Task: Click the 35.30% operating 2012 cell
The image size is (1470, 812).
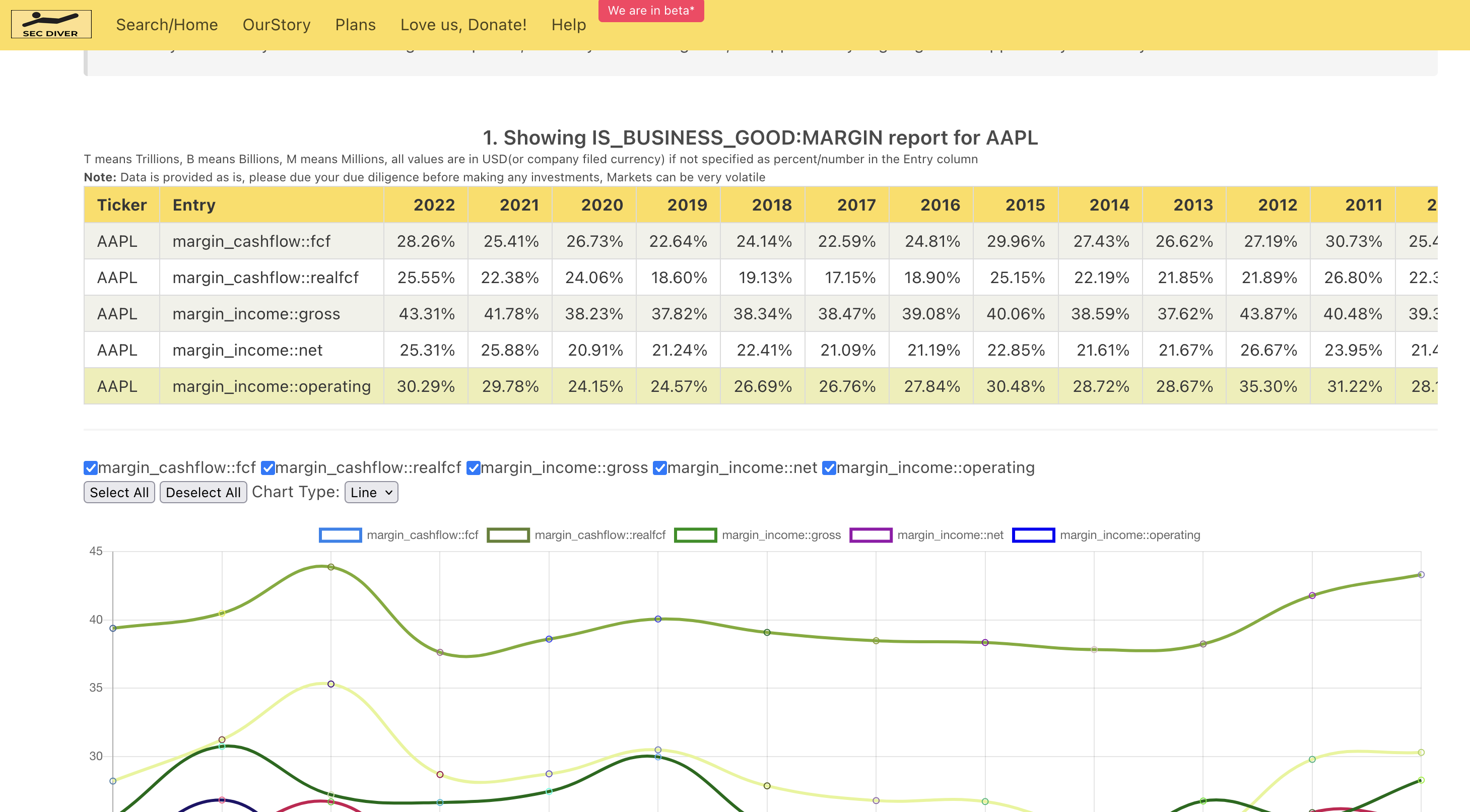Action: coord(1268,386)
